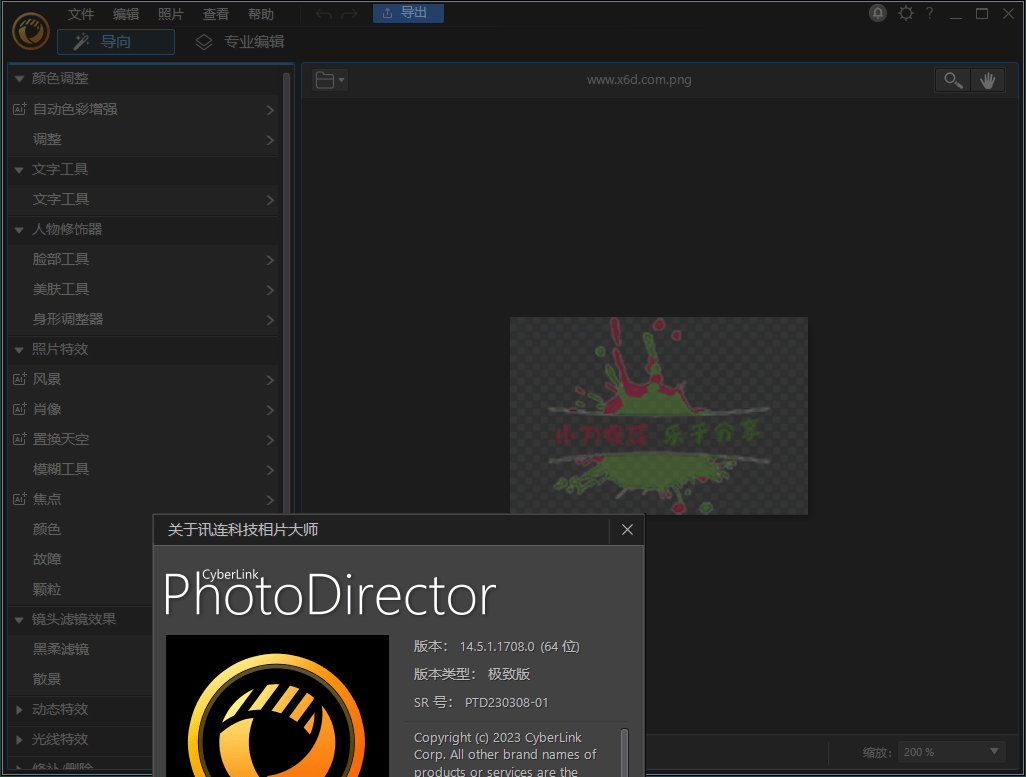
Task: Open the 照片 photo menu
Action: click(170, 13)
